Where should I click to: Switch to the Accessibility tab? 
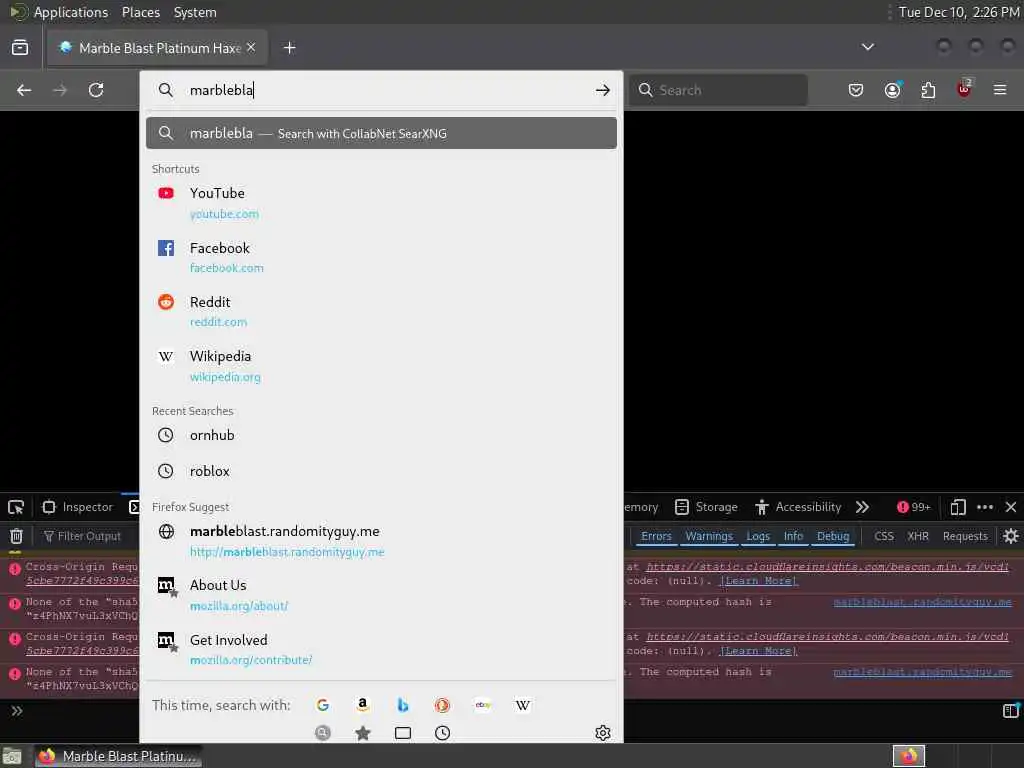(798, 507)
